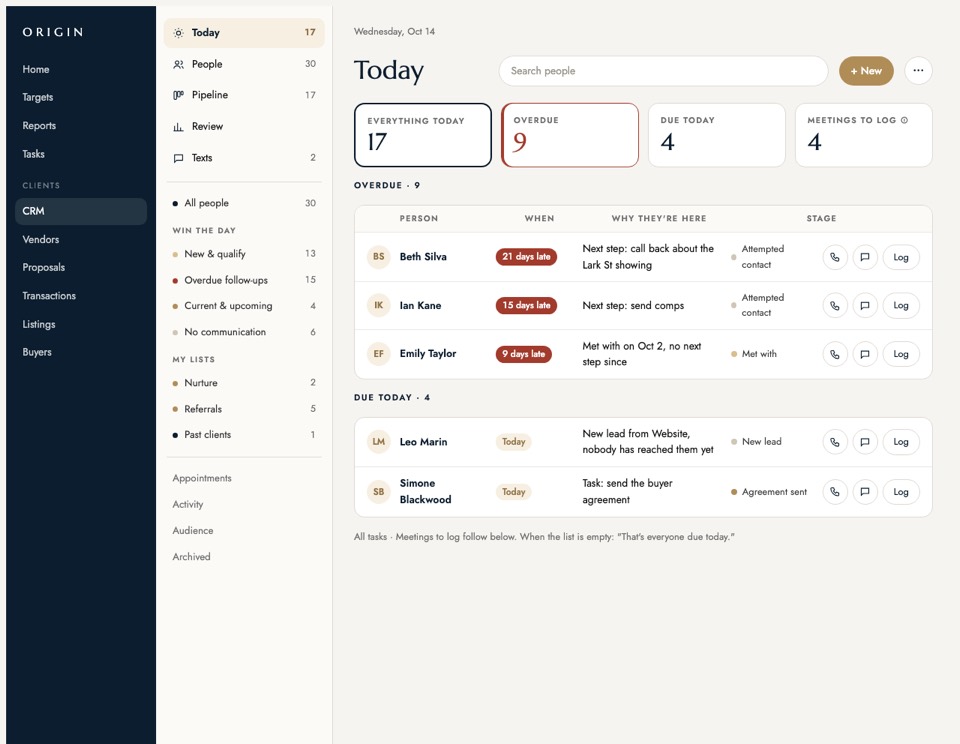Open the three-dot more options menu
Viewport: 960px width, 744px height.
pyautogui.click(x=918, y=70)
